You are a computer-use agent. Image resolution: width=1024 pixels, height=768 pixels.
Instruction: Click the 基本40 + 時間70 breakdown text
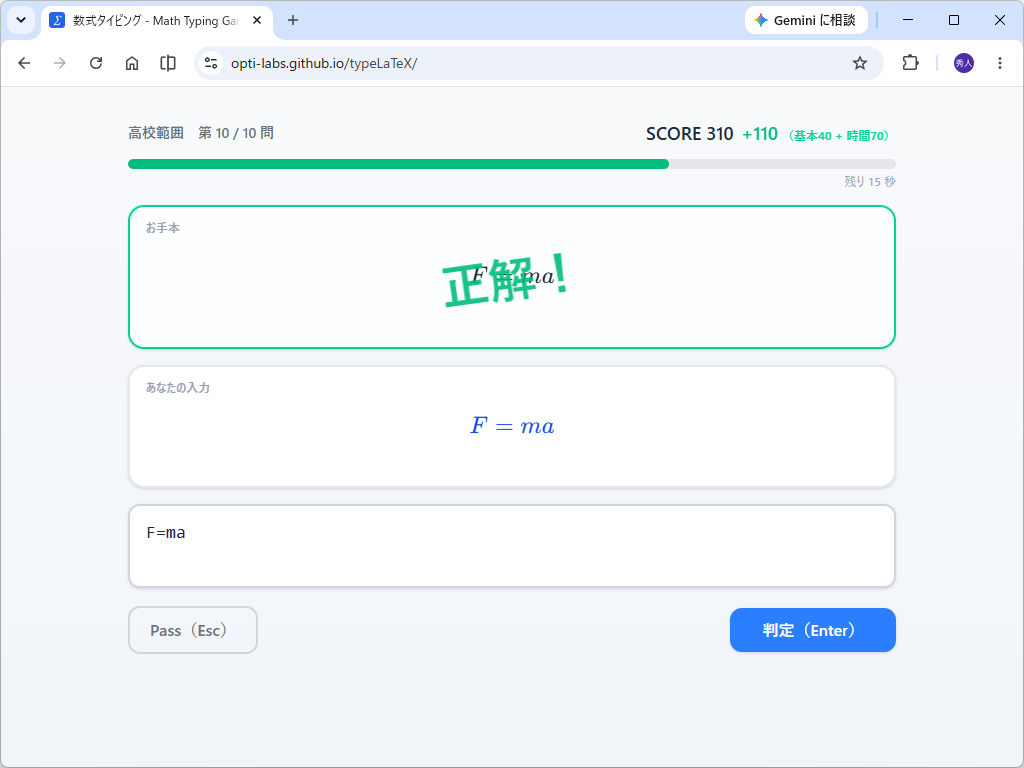pos(839,136)
